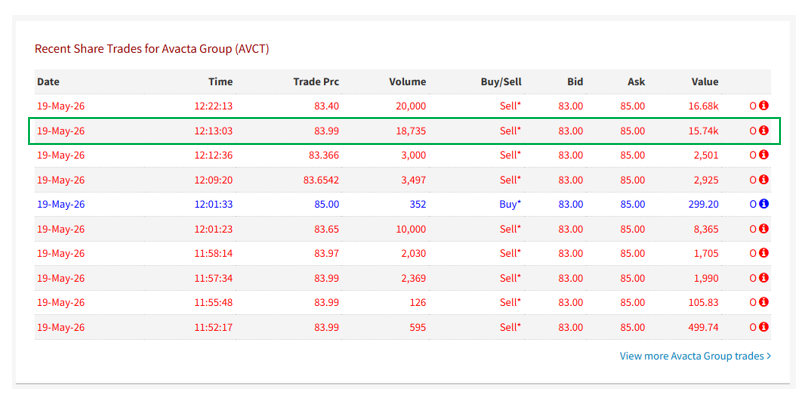Select trade price 83.97
Image resolution: width=805 pixels, height=394 pixels.
click(x=327, y=253)
